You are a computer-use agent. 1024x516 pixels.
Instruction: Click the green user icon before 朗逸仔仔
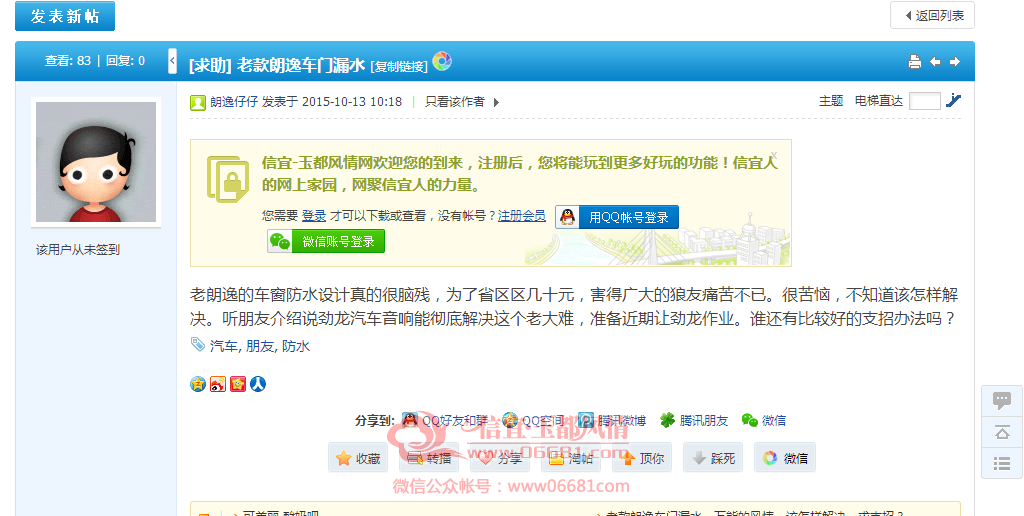198,103
